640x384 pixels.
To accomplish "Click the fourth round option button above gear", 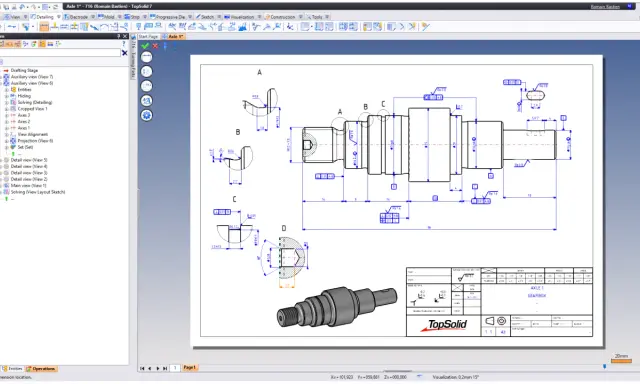I will point(147,101).
